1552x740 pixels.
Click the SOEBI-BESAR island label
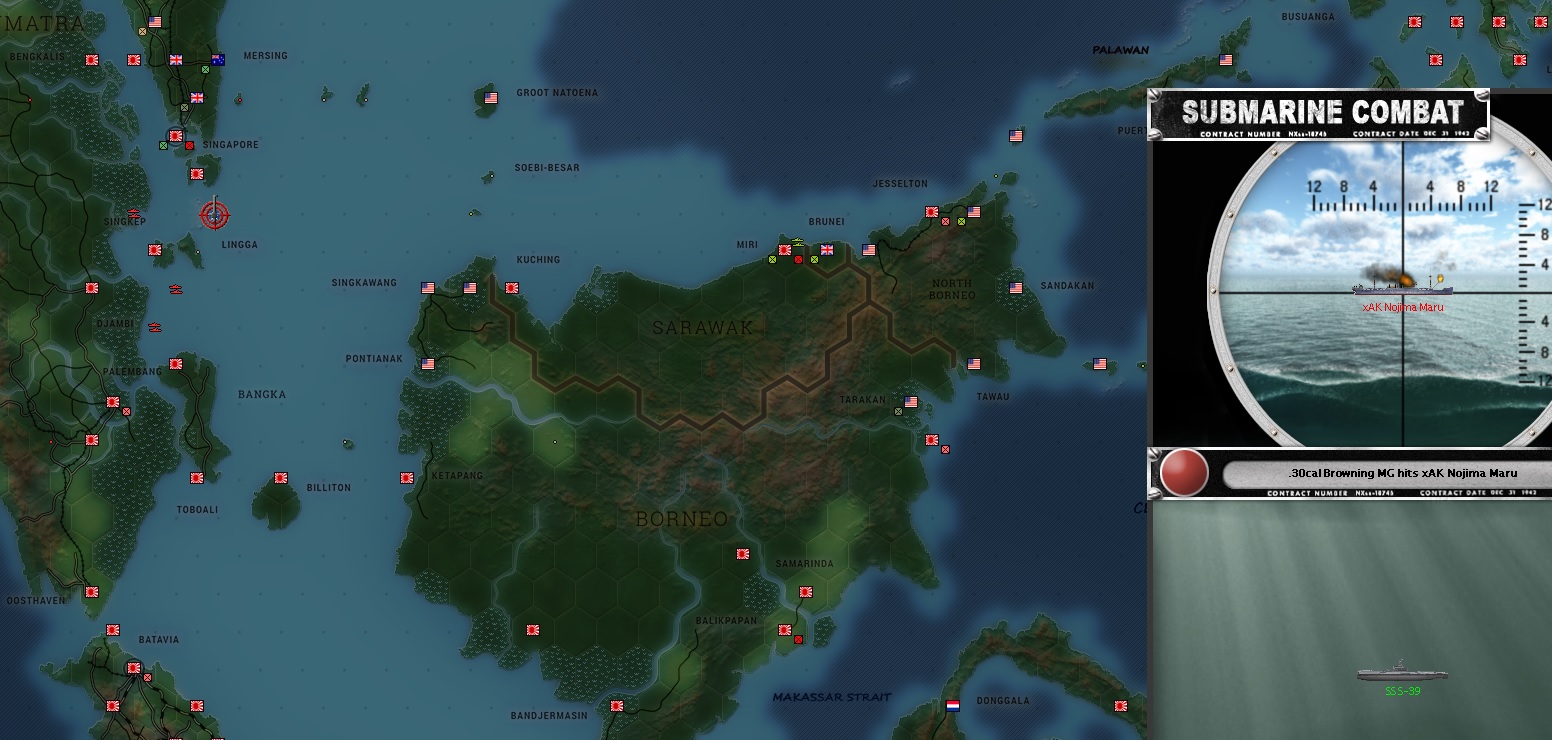(547, 168)
